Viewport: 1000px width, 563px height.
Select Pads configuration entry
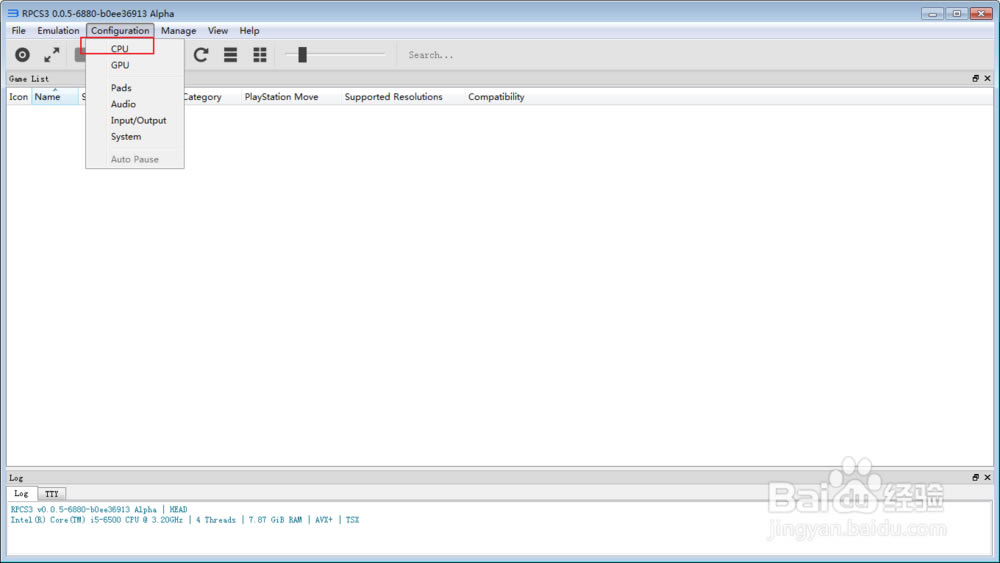point(121,88)
